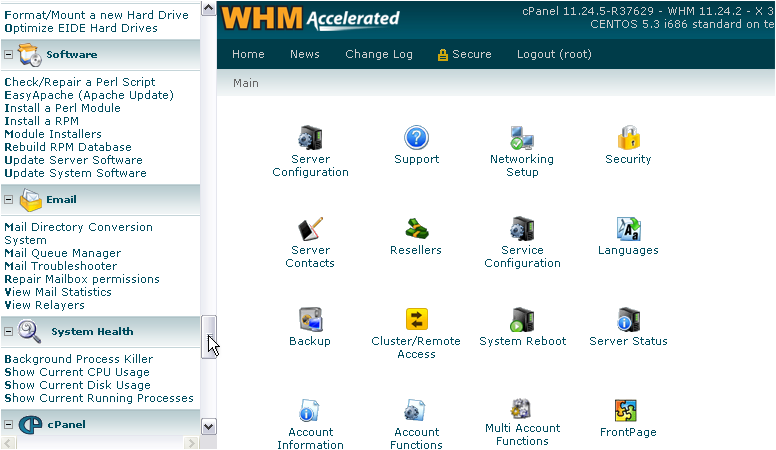776x450 pixels.
Task: Open Show Current Disk Usage
Action: coord(77,385)
